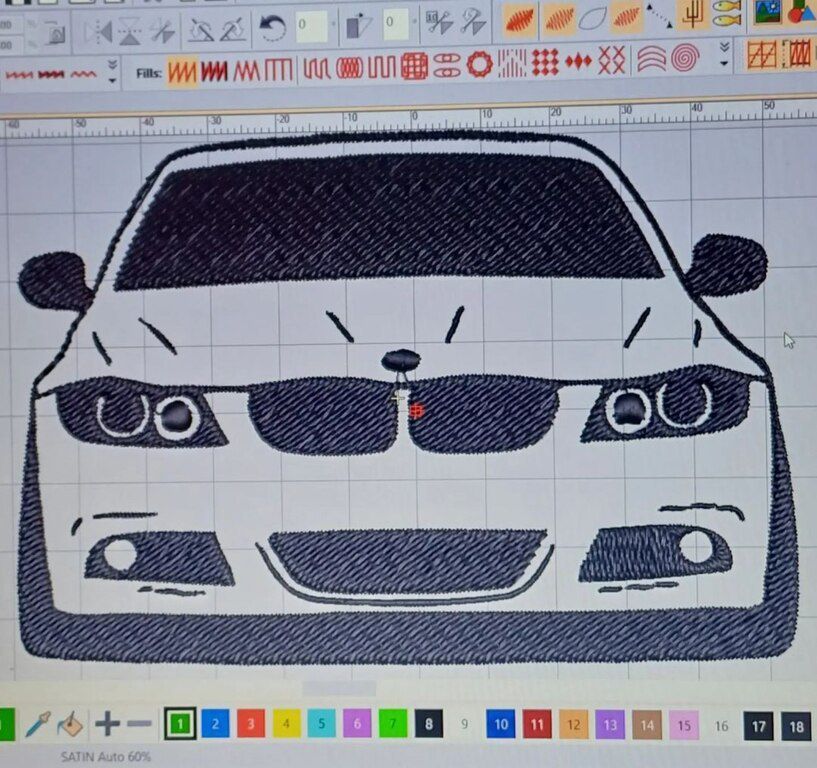This screenshot has height=768, width=817.
Task: Add a color with the plus button
Action: pos(107,724)
